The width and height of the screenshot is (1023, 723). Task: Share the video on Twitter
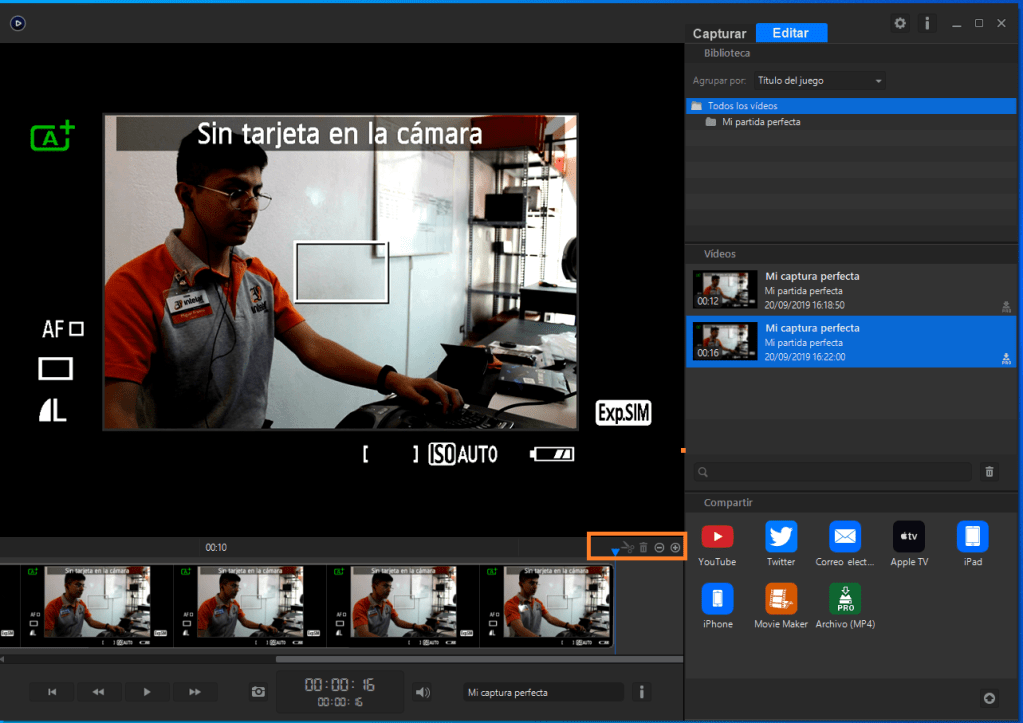(x=781, y=537)
